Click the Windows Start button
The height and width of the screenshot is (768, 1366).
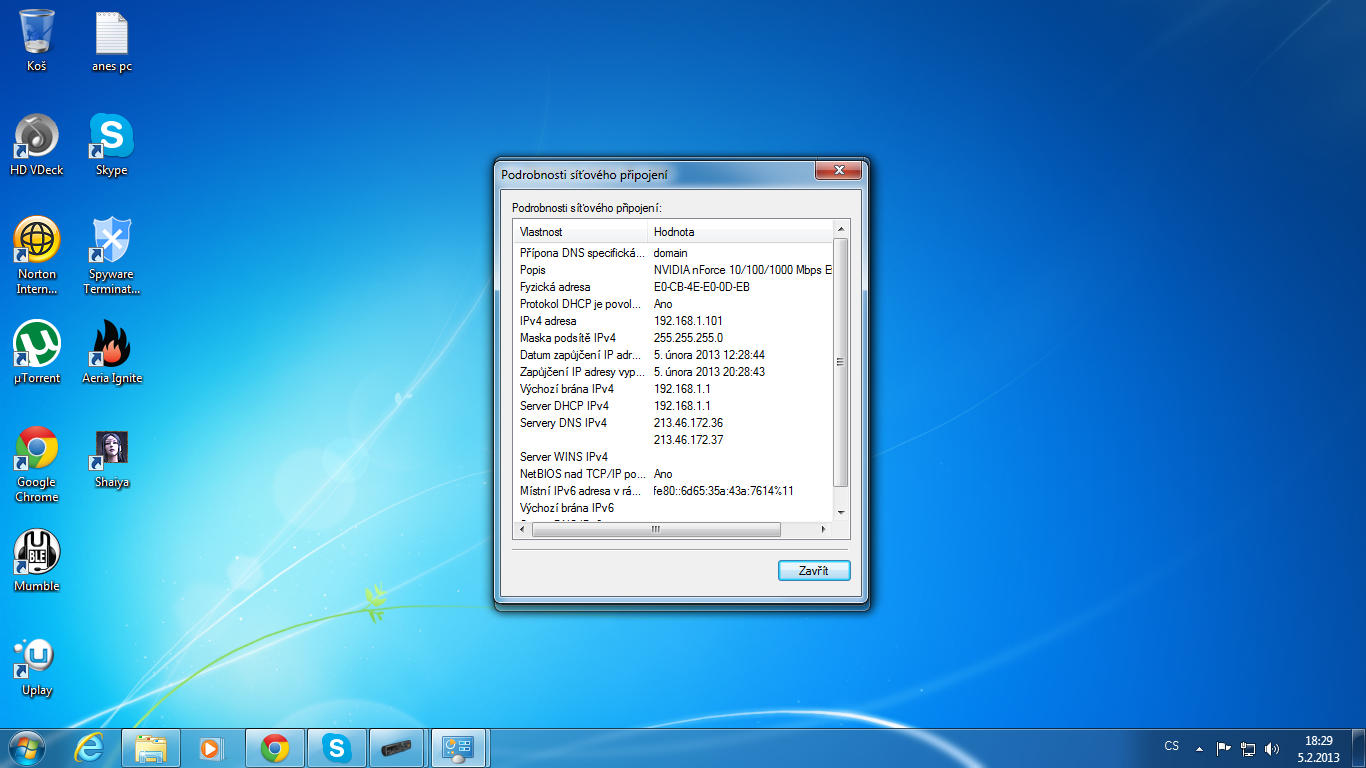[27, 748]
